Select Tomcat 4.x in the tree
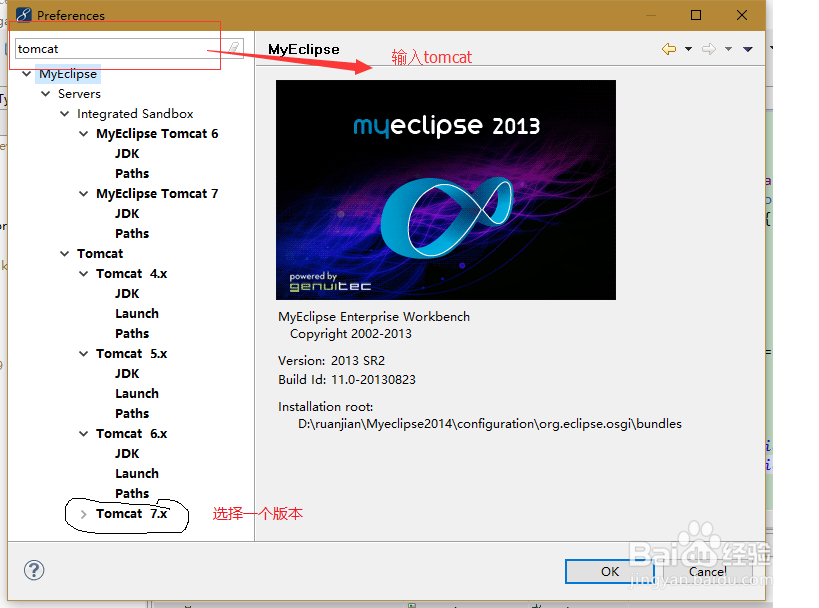Viewport: 819px width, 608px height. click(x=132, y=274)
